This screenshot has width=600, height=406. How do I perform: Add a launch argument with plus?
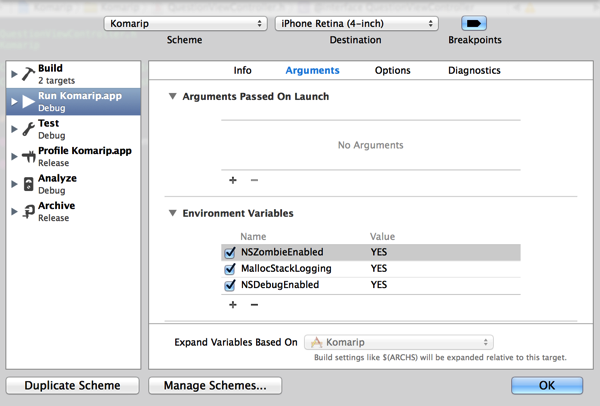pyautogui.click(x=233, y=180)
